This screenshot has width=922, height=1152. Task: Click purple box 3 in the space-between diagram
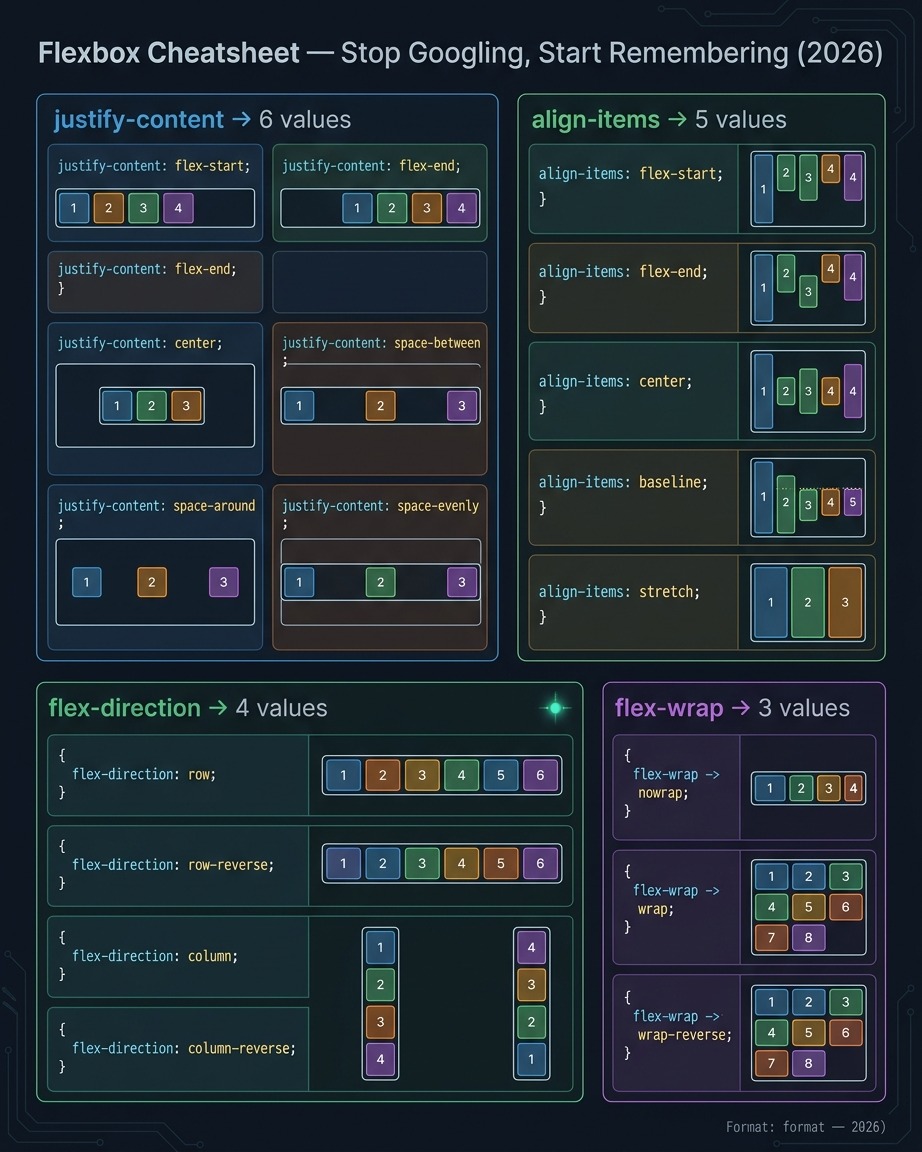click(x=461, y=406)
